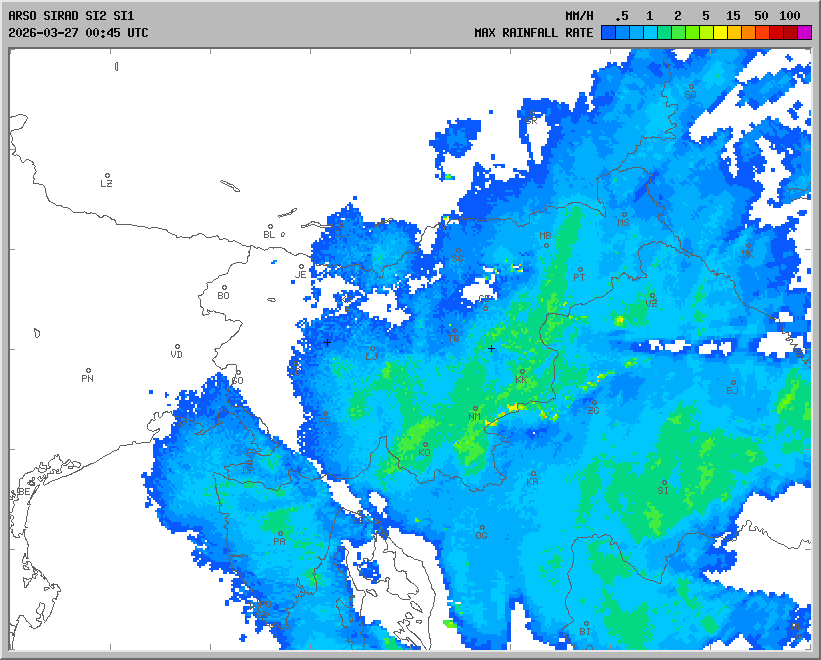Click the PN station marker
The height and width of the screenshot is (660, 821).
tap(88, 371)
